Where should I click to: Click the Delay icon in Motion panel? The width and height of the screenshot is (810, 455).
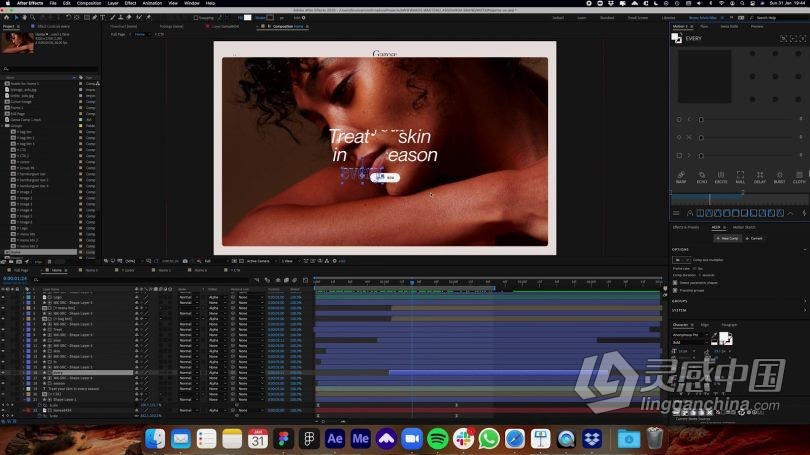(760, 177)
